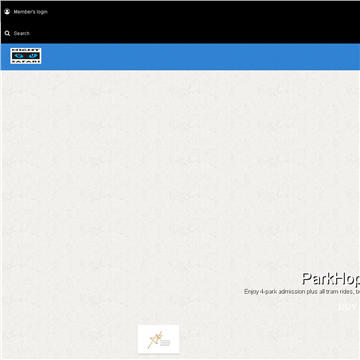Click the small caption text inside award thumbnail
Screen dimensions: 360x360
click(165, 343)
